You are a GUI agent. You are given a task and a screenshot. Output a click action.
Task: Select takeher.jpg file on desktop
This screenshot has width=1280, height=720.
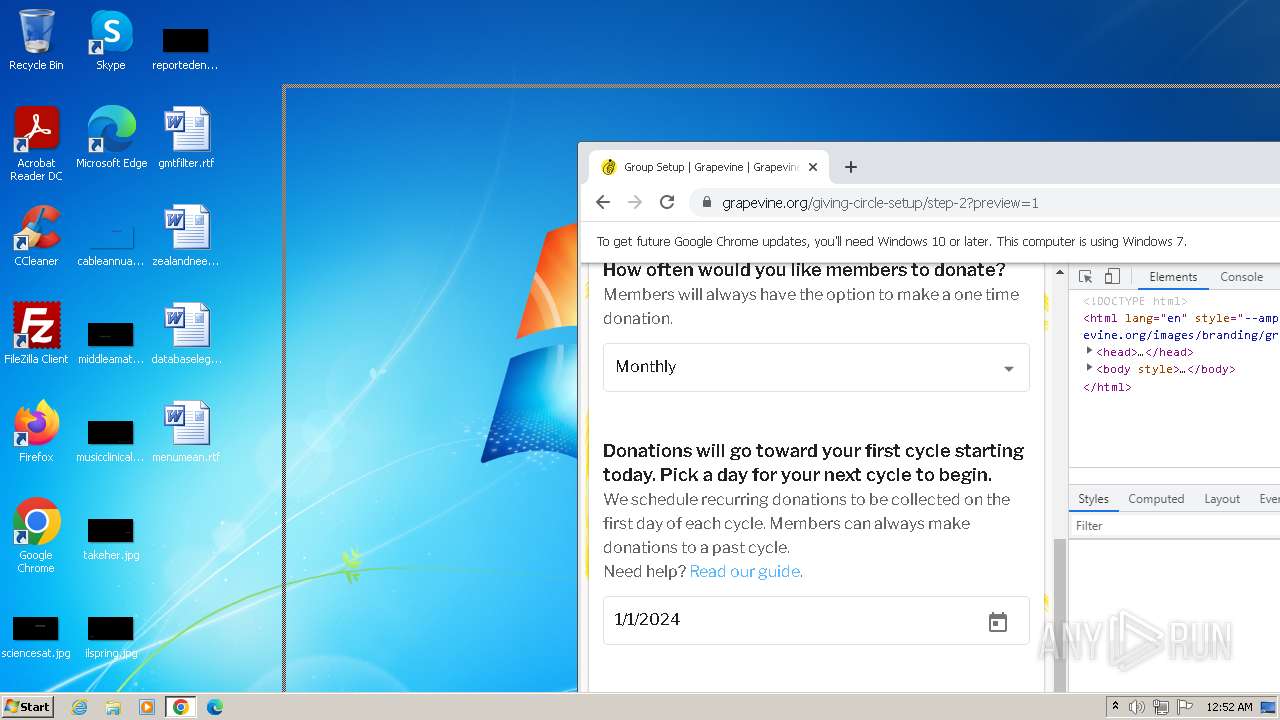pyautogui.click(x=111, y=540)
